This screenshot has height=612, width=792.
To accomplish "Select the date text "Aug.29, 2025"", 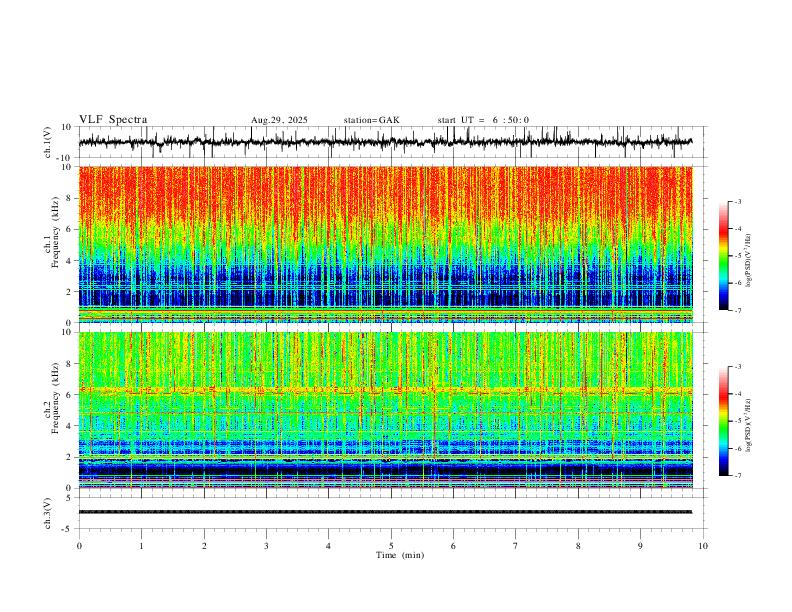I will 279,120.
